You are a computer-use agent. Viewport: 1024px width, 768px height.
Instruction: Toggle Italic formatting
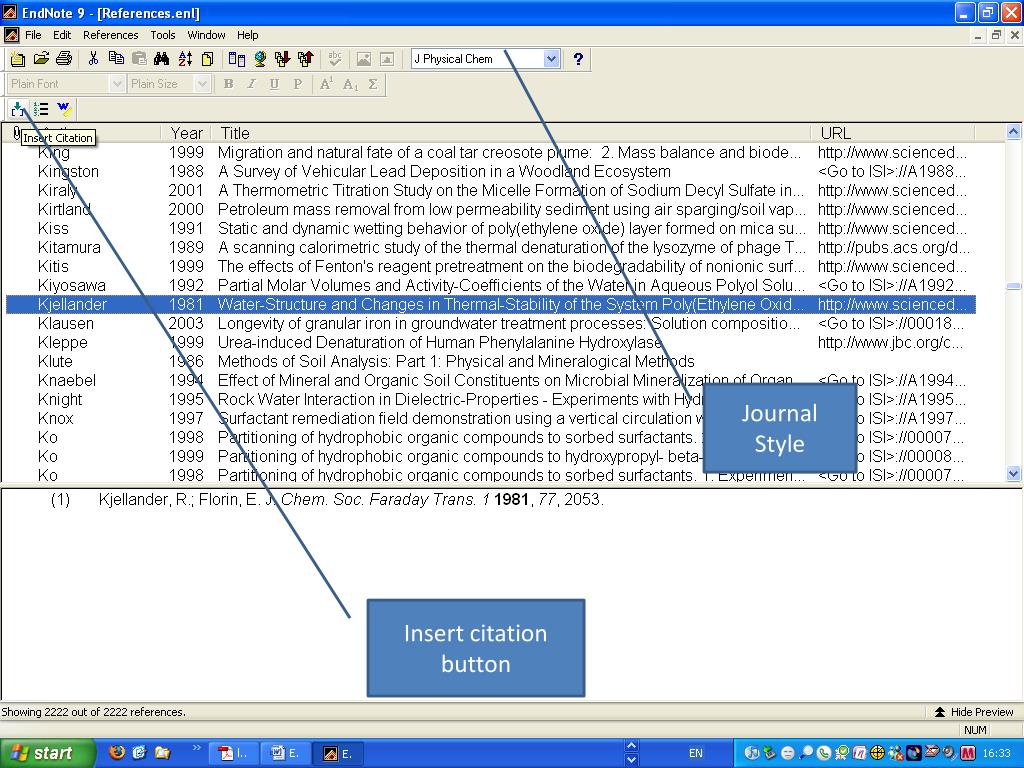pos(251,84)
